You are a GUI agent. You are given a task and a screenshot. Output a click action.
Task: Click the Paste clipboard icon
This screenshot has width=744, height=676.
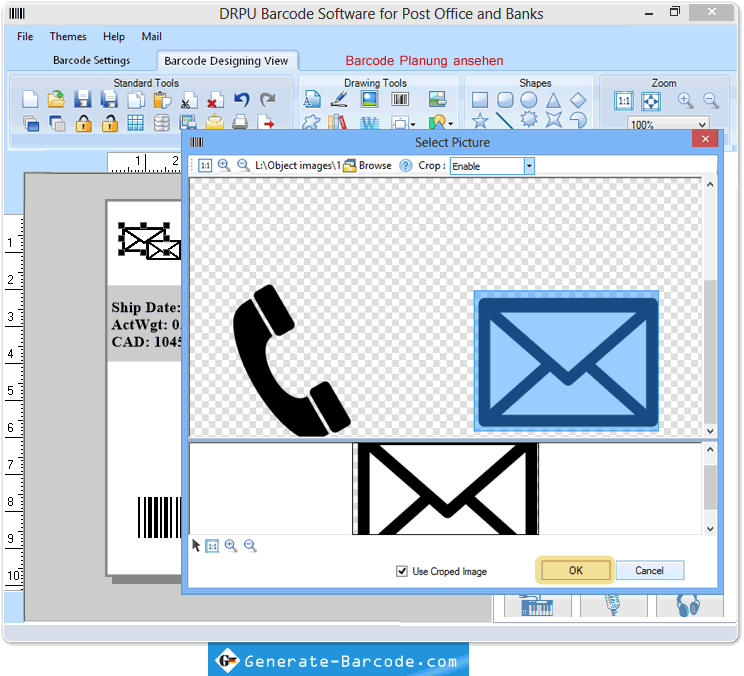pyautogui.click(x=162, y=100)
